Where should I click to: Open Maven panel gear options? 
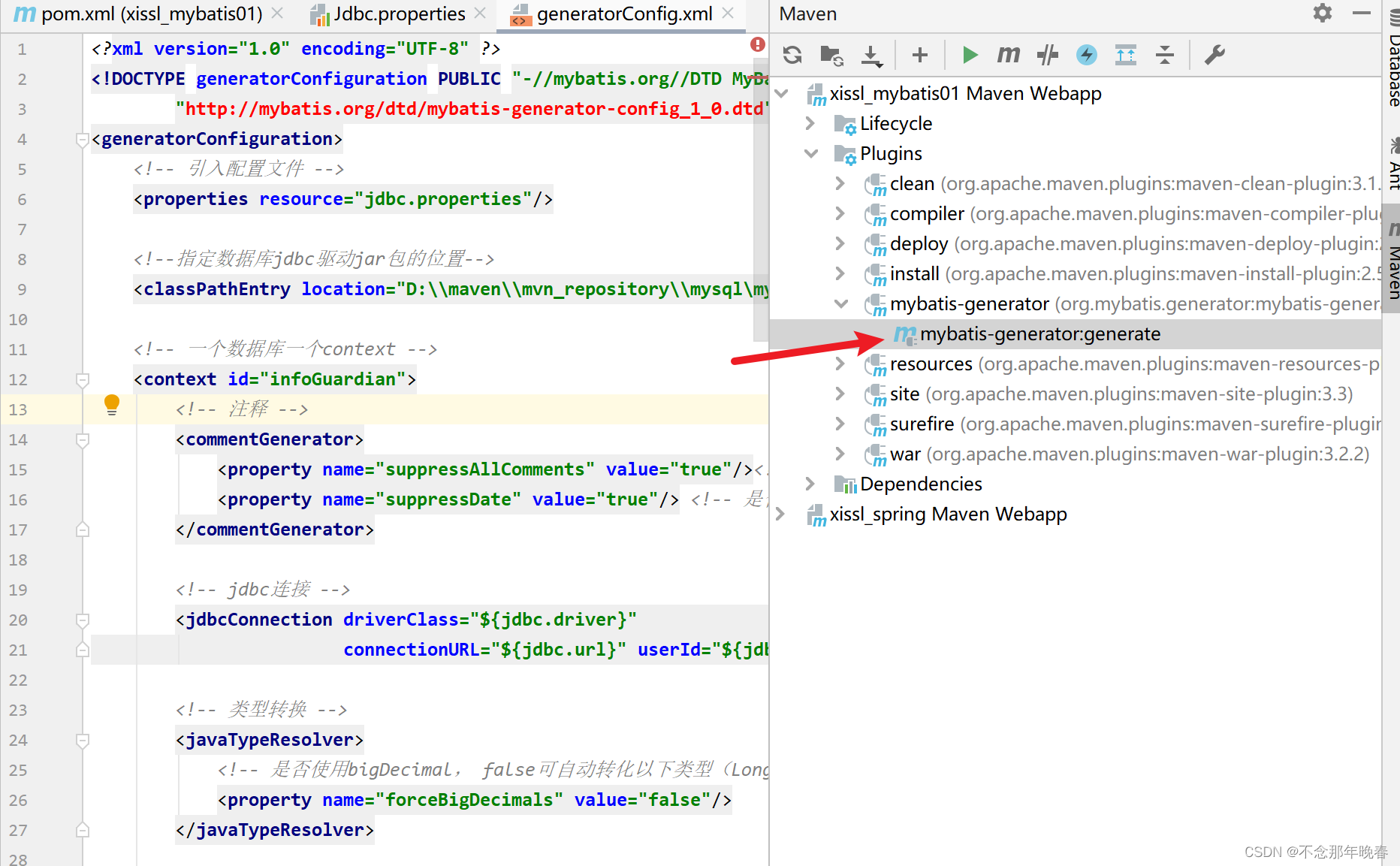click(x=1323, y=13)
